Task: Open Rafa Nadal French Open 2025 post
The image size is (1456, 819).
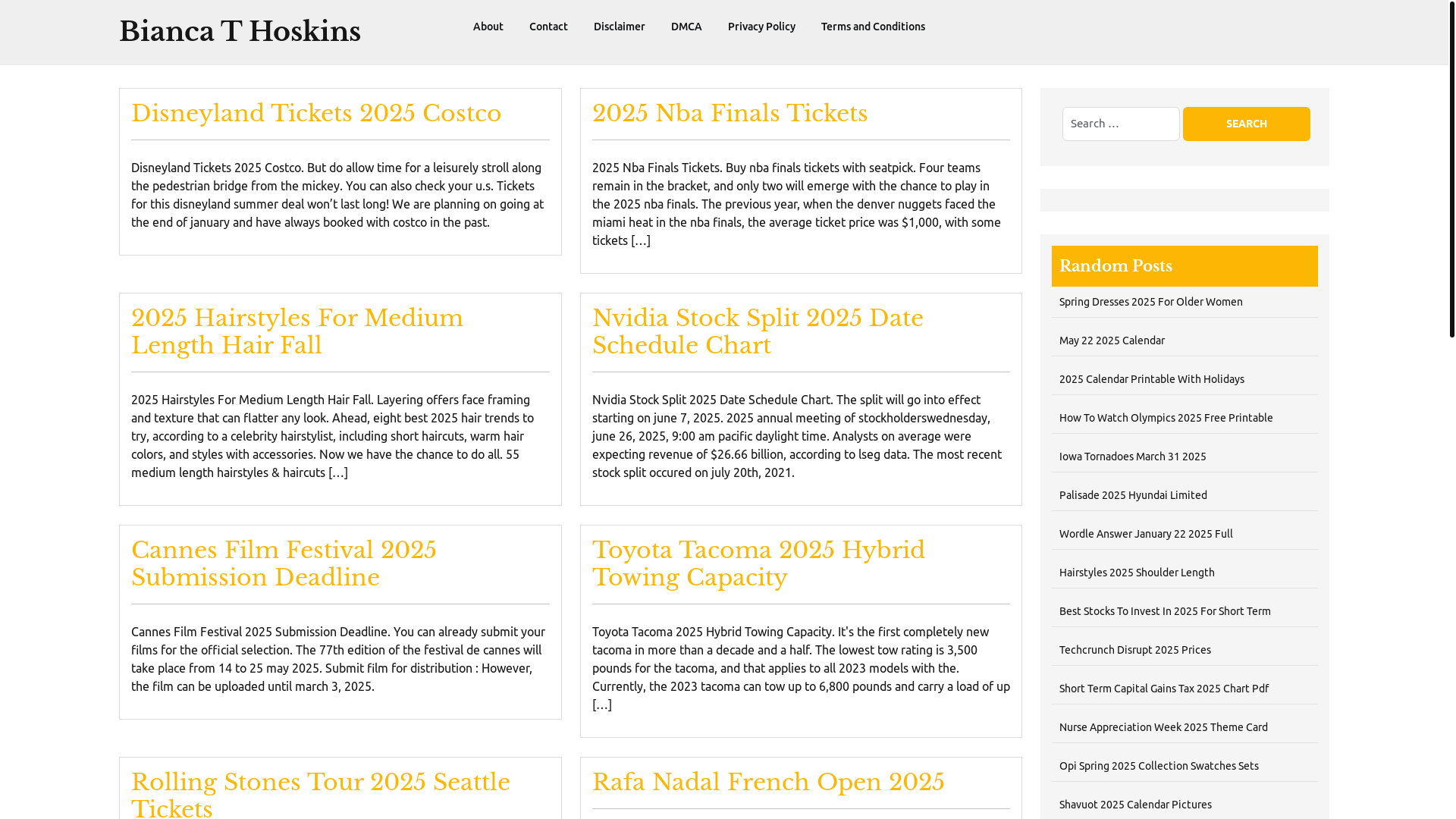Action: point(768,782)
